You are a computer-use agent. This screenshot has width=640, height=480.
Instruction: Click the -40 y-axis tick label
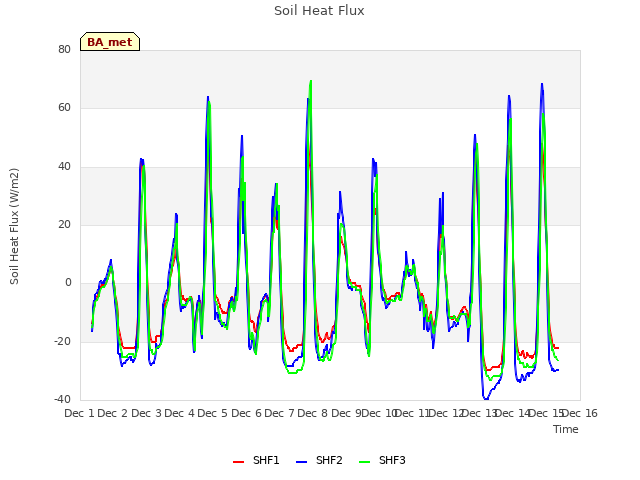tap(62, 399)
